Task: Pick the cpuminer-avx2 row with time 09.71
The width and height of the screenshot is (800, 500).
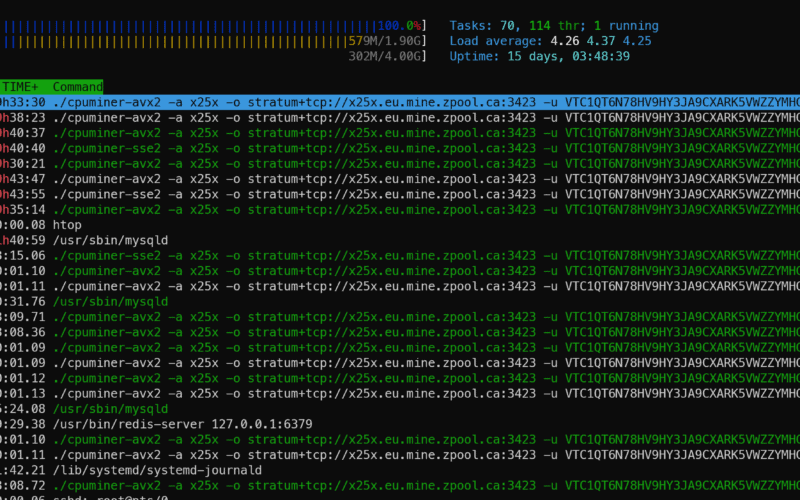Action: (x=400, y=317)
